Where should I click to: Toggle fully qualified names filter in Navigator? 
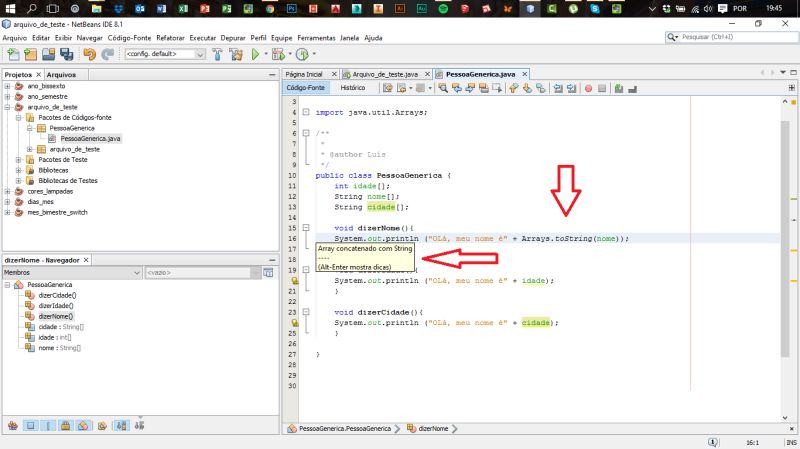tap(102, 426)
